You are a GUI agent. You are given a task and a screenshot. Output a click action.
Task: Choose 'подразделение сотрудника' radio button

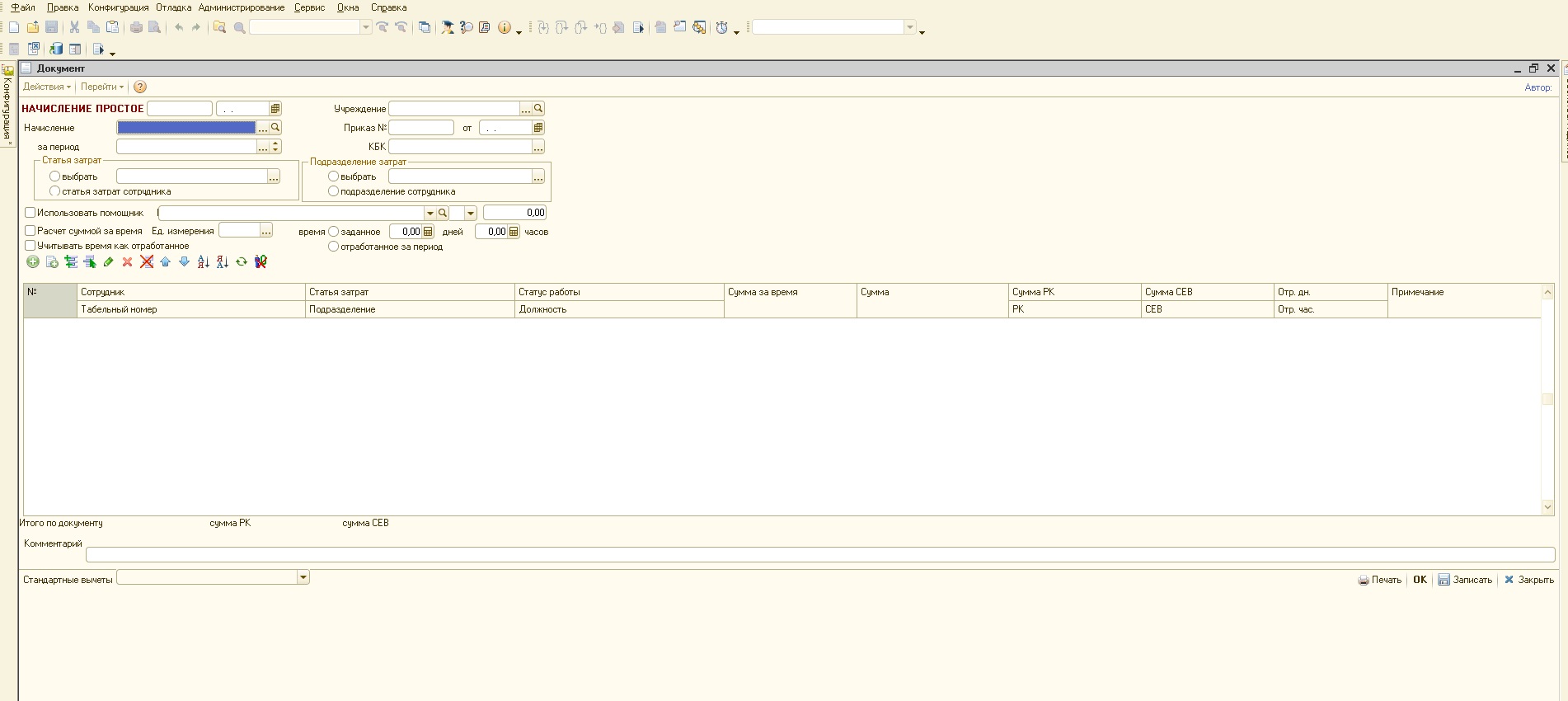click(x=334, y=191)
